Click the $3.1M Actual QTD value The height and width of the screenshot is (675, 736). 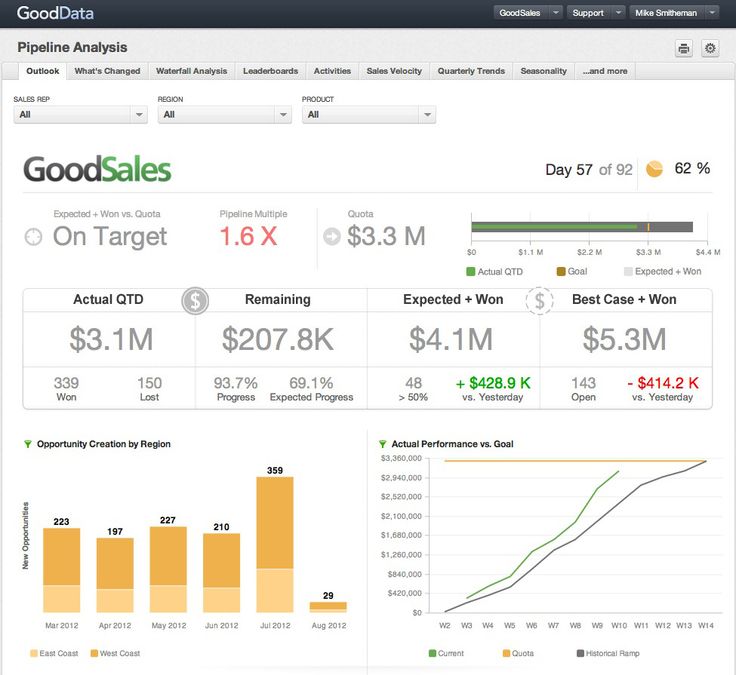pos(111,339)
